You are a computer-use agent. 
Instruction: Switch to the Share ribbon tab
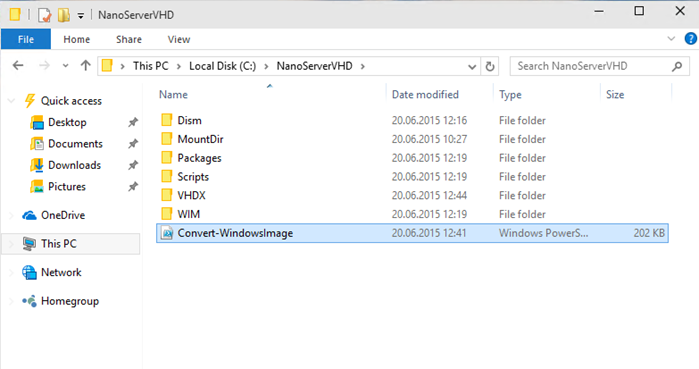click(129, 39)
